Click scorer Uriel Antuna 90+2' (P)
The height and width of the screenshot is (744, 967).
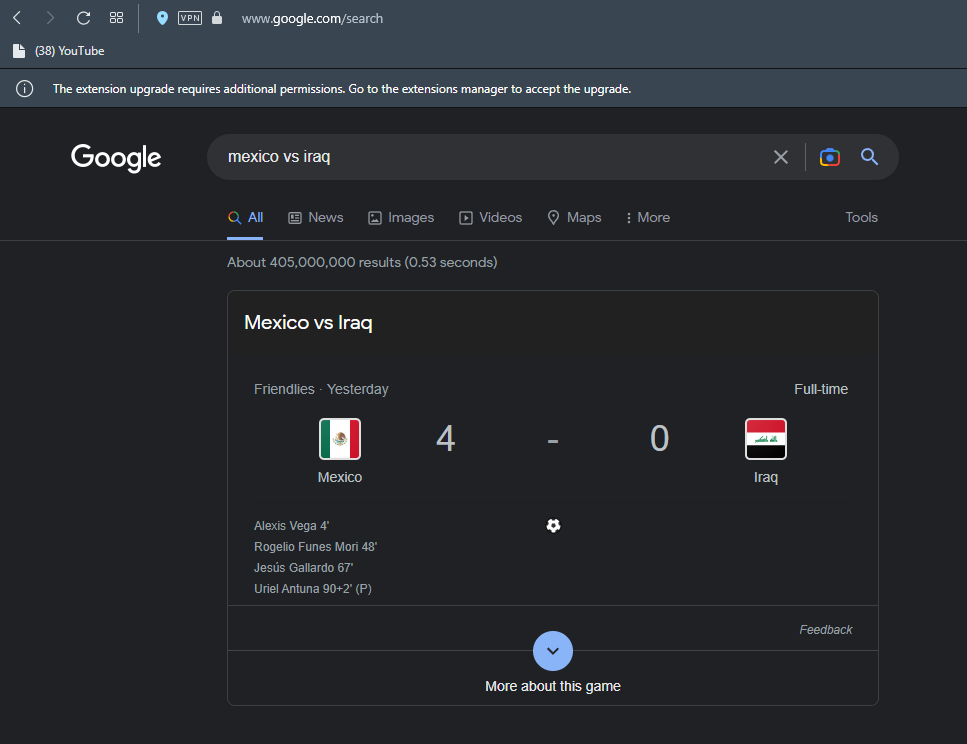click(313, 589)
